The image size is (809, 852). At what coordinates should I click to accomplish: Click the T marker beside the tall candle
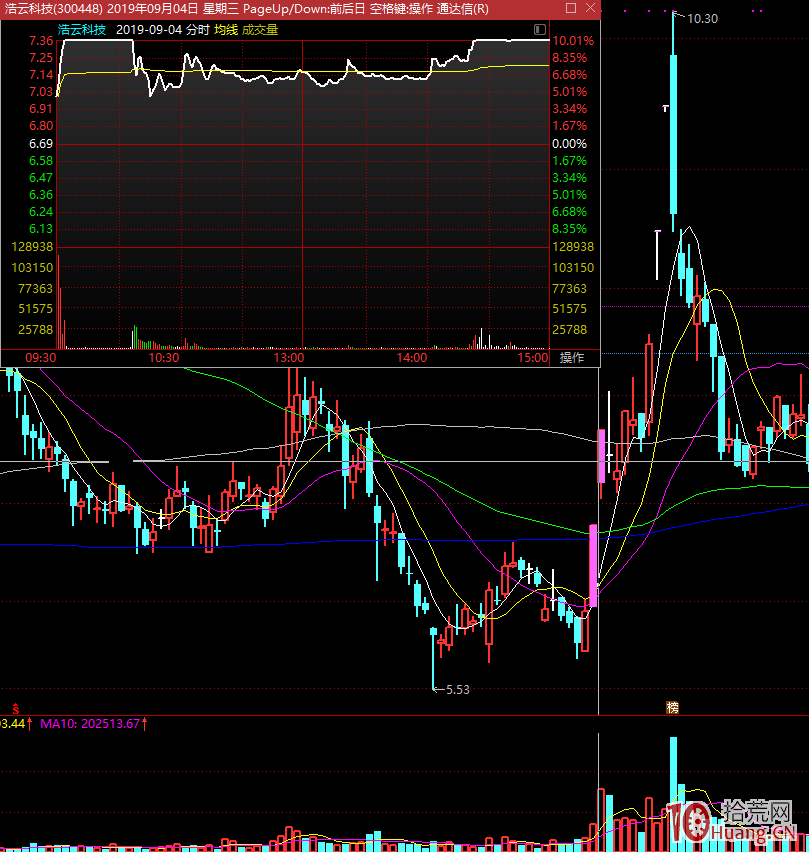click(x=665, y=105)
